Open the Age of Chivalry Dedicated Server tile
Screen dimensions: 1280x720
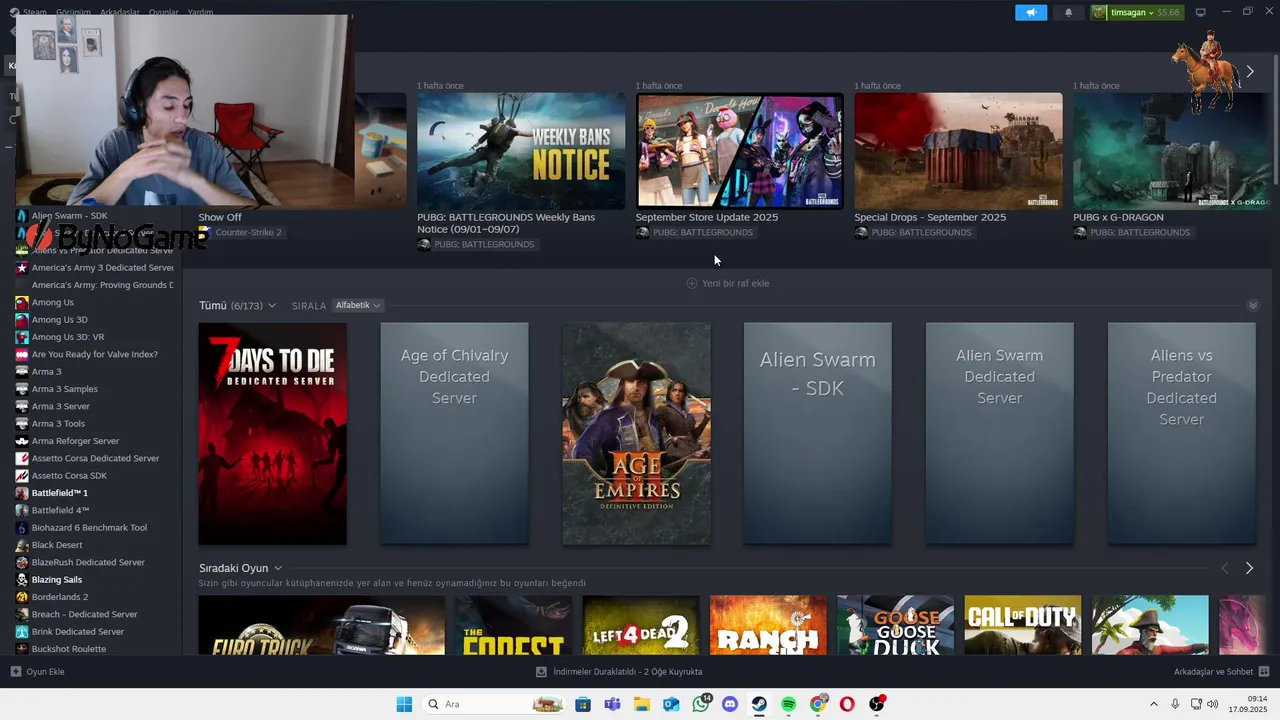pos(454,433)
